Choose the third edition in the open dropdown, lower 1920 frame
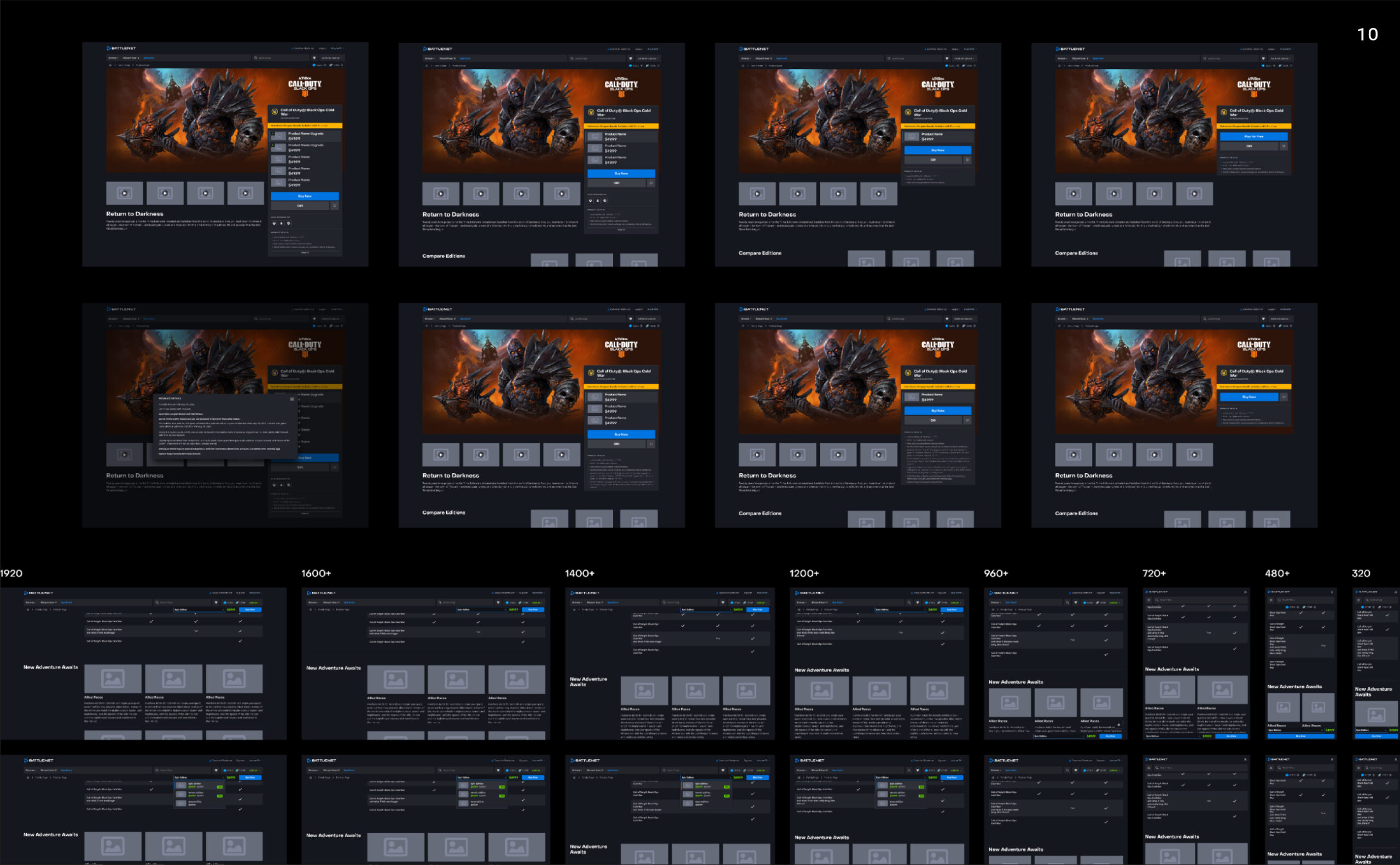Image resolution: width=1400 pixels, height=865 pixels. click(199, 803)
